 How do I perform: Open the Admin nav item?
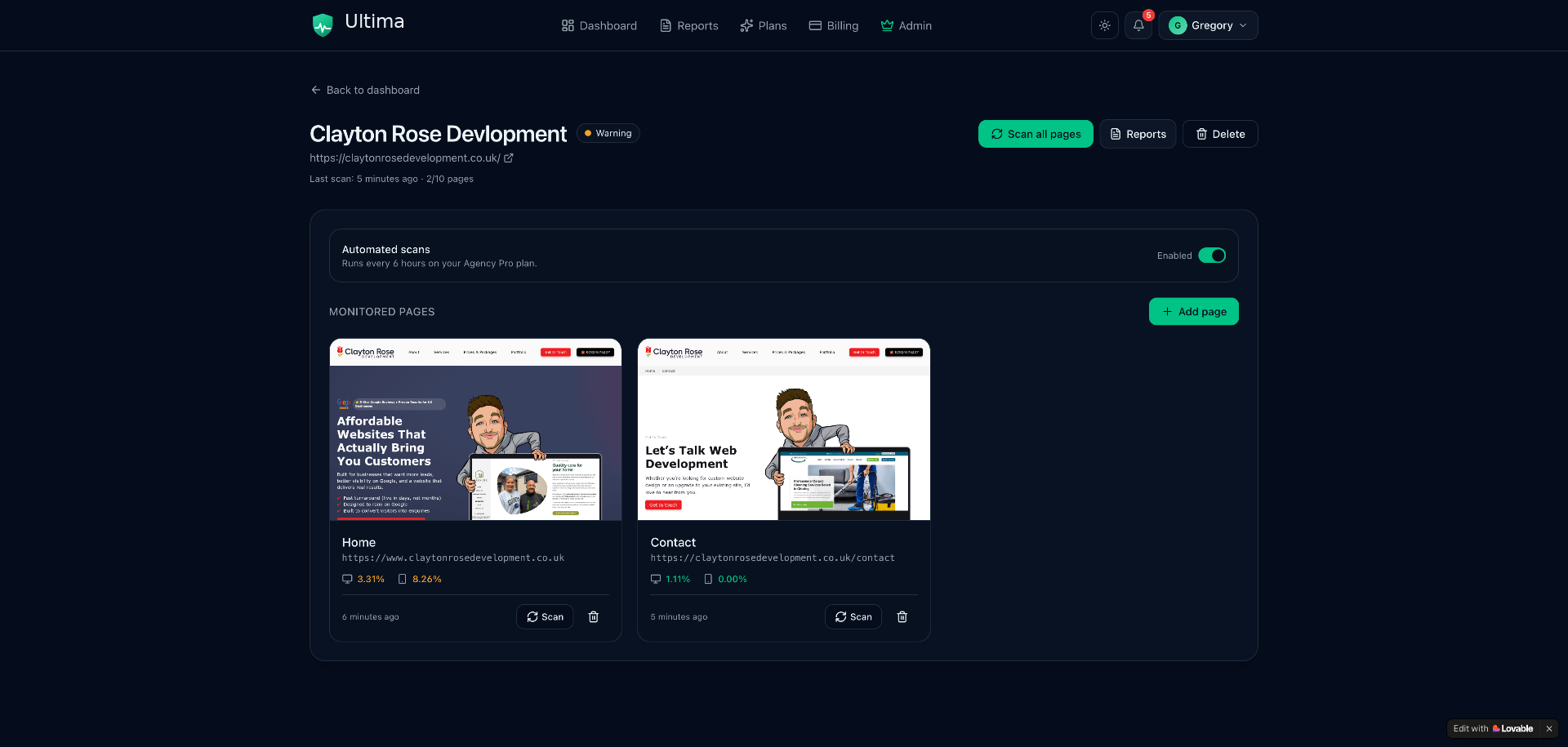point(906,26)
